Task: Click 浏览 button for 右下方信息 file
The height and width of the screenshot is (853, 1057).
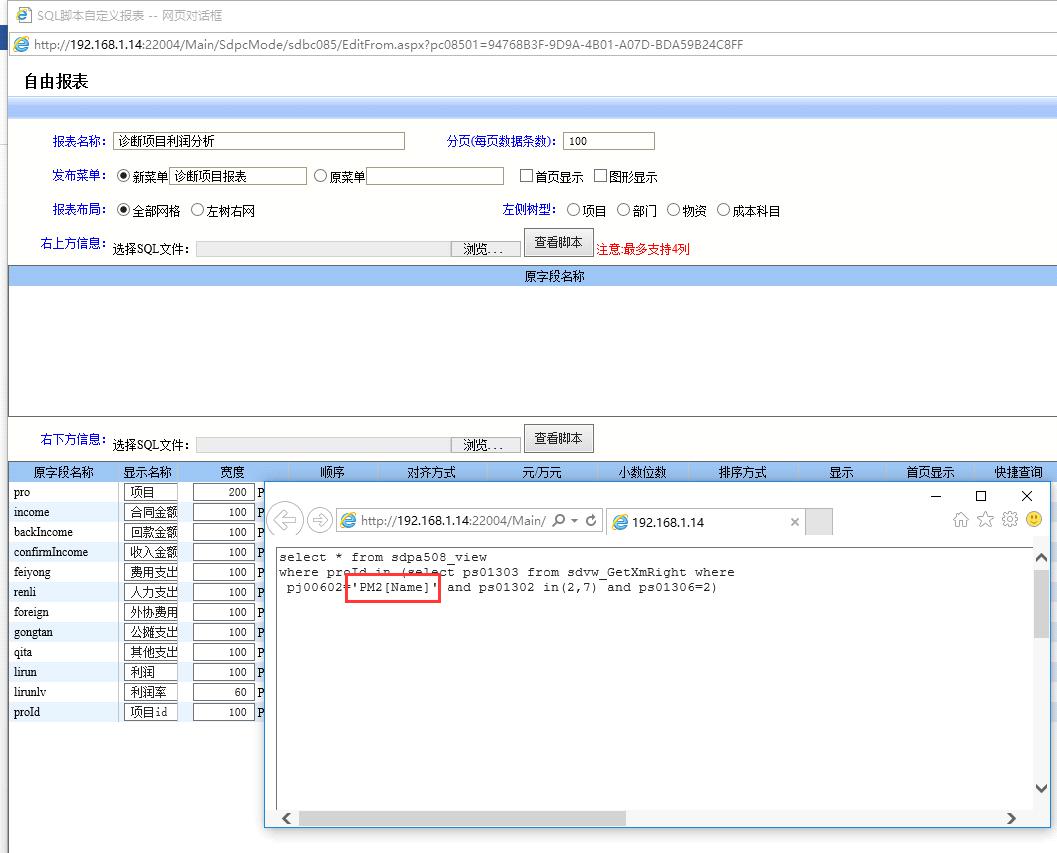Action: [x=486, y=445]
